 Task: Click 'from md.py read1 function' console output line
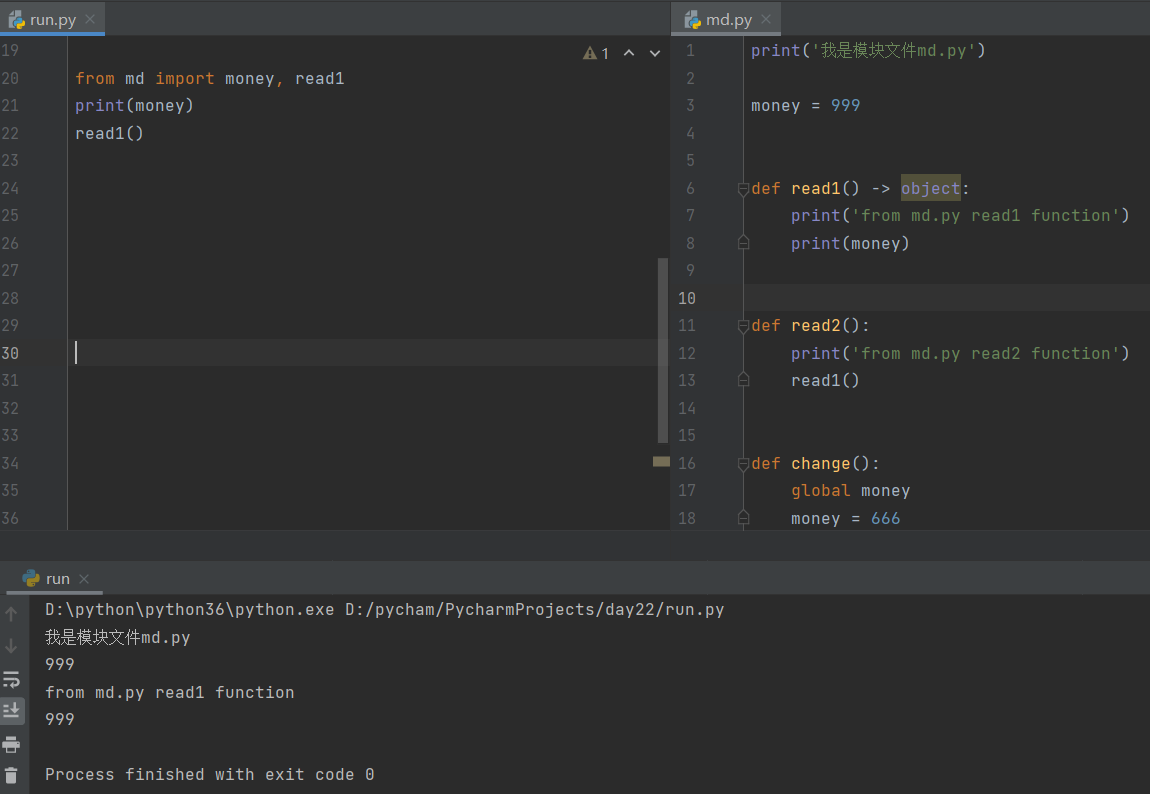[169, 692]
